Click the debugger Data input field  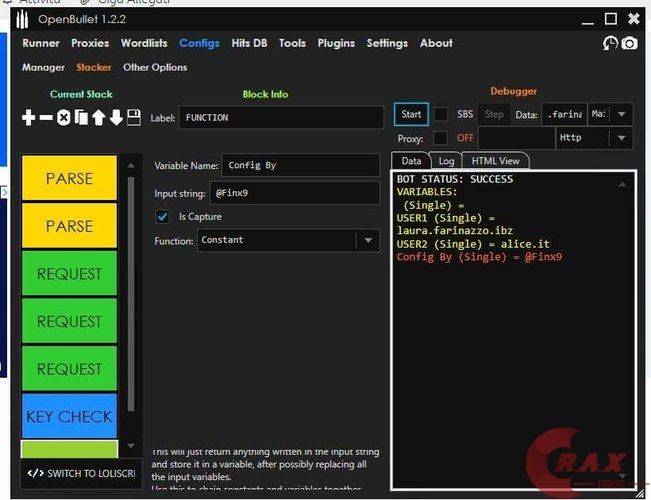(x=564, y=114)
